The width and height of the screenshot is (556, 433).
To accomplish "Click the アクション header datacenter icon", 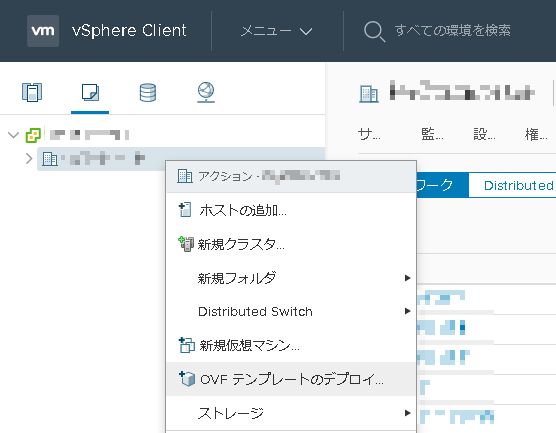I will click(185, 176).
